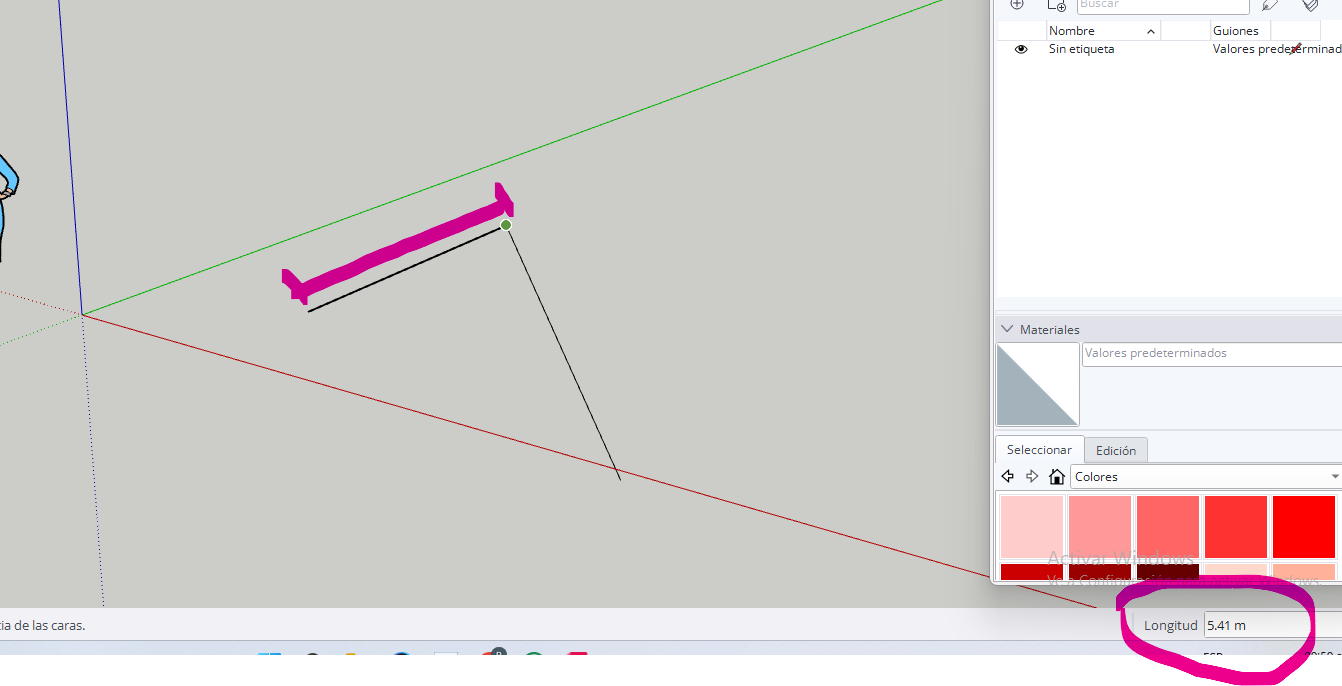Click the Buscar tag search field

pos(1162,5)
